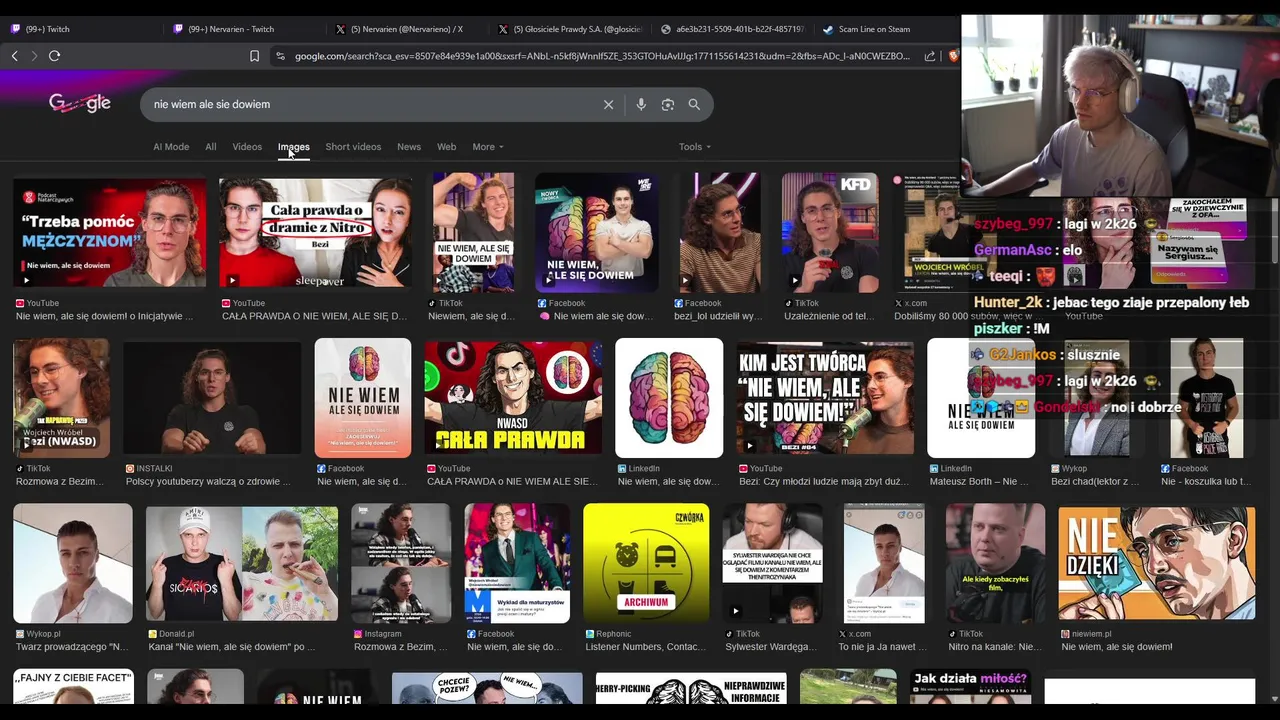Open the AI Mode search tab
1280x720 pixels.
coord(171,147)
